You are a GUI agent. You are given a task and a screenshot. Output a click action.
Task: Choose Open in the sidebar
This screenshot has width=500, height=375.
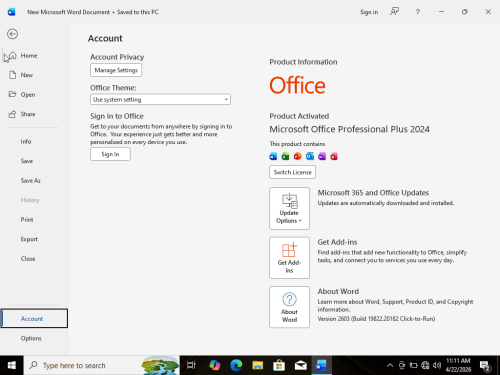(x=28, y=95)
